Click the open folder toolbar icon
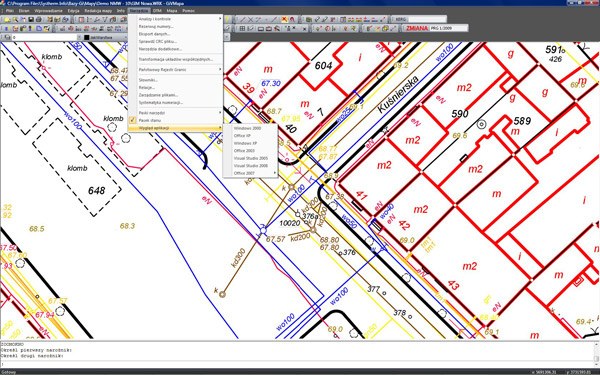 tap(7, 20)
